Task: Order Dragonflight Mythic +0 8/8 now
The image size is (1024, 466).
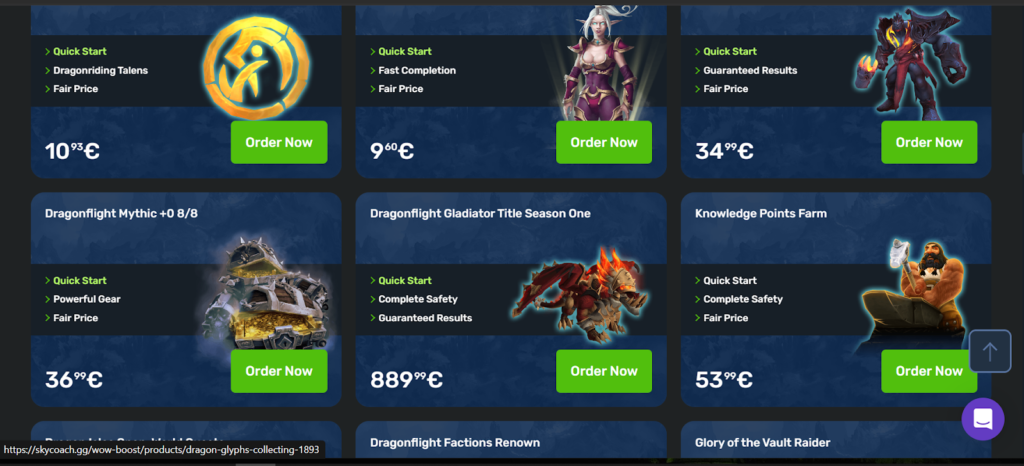Action: 279,371
